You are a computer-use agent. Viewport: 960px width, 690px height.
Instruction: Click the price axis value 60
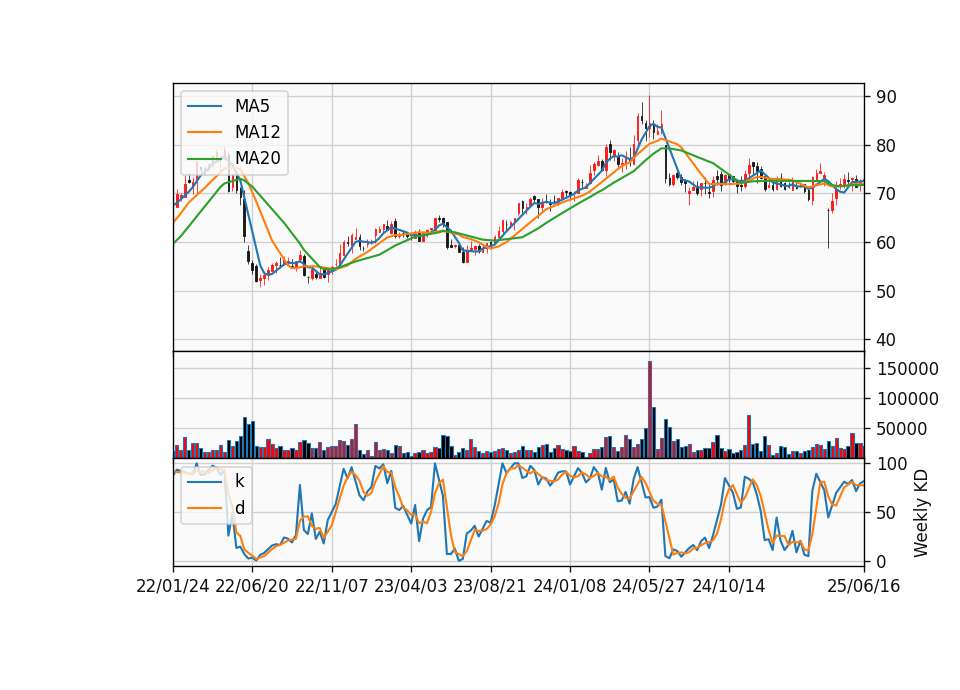tap(886, 243)
